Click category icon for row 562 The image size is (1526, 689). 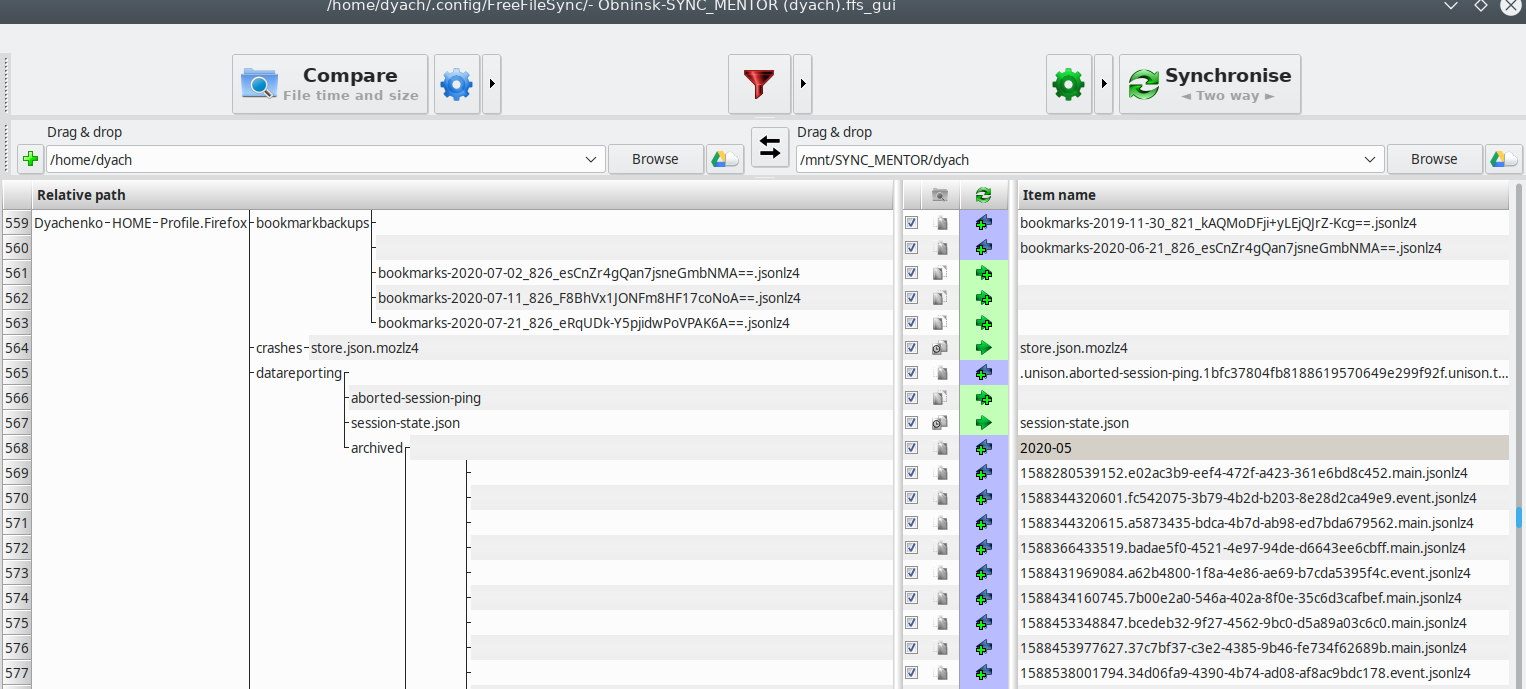[940, 298]
